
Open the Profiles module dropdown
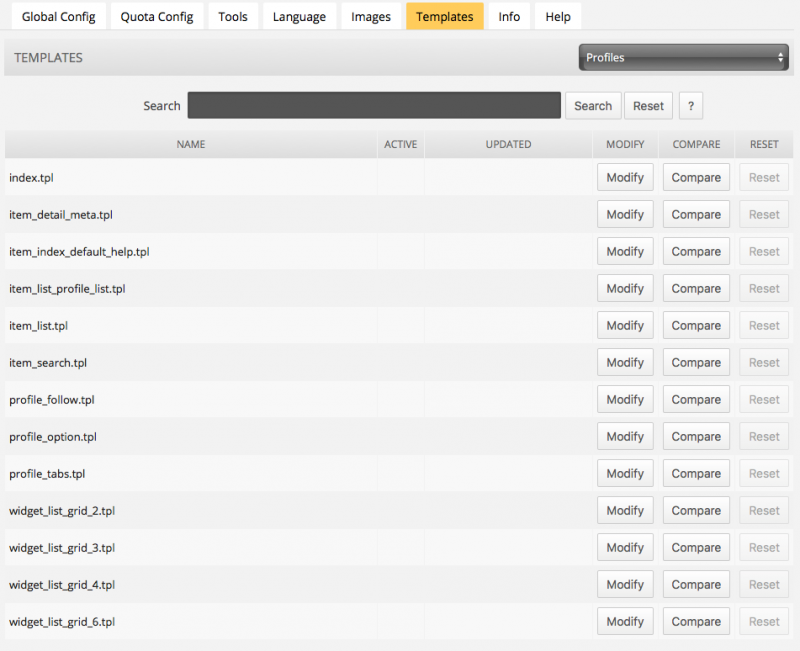coord(683,57)
